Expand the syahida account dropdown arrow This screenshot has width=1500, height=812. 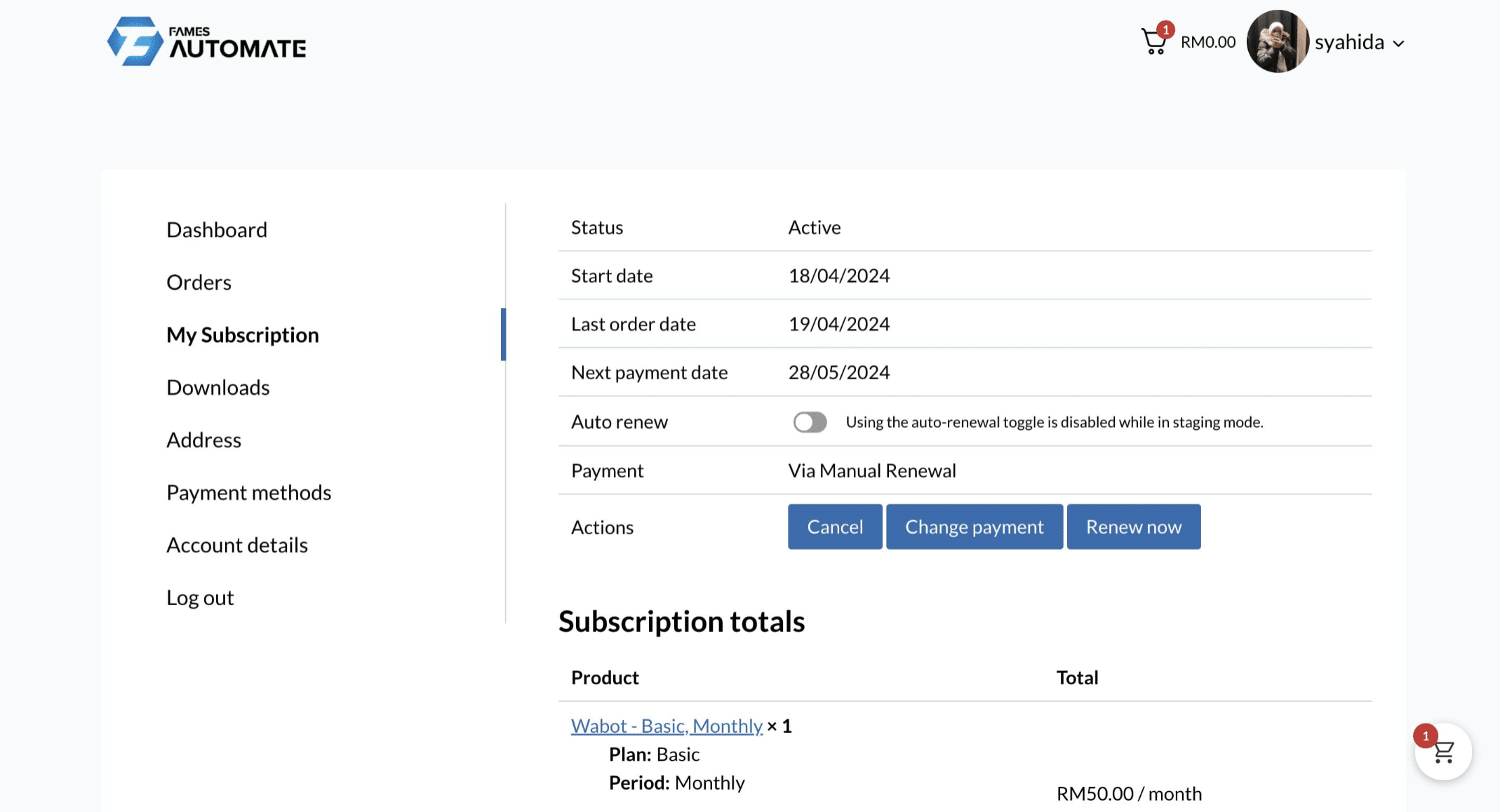[x=1398, y=43]
